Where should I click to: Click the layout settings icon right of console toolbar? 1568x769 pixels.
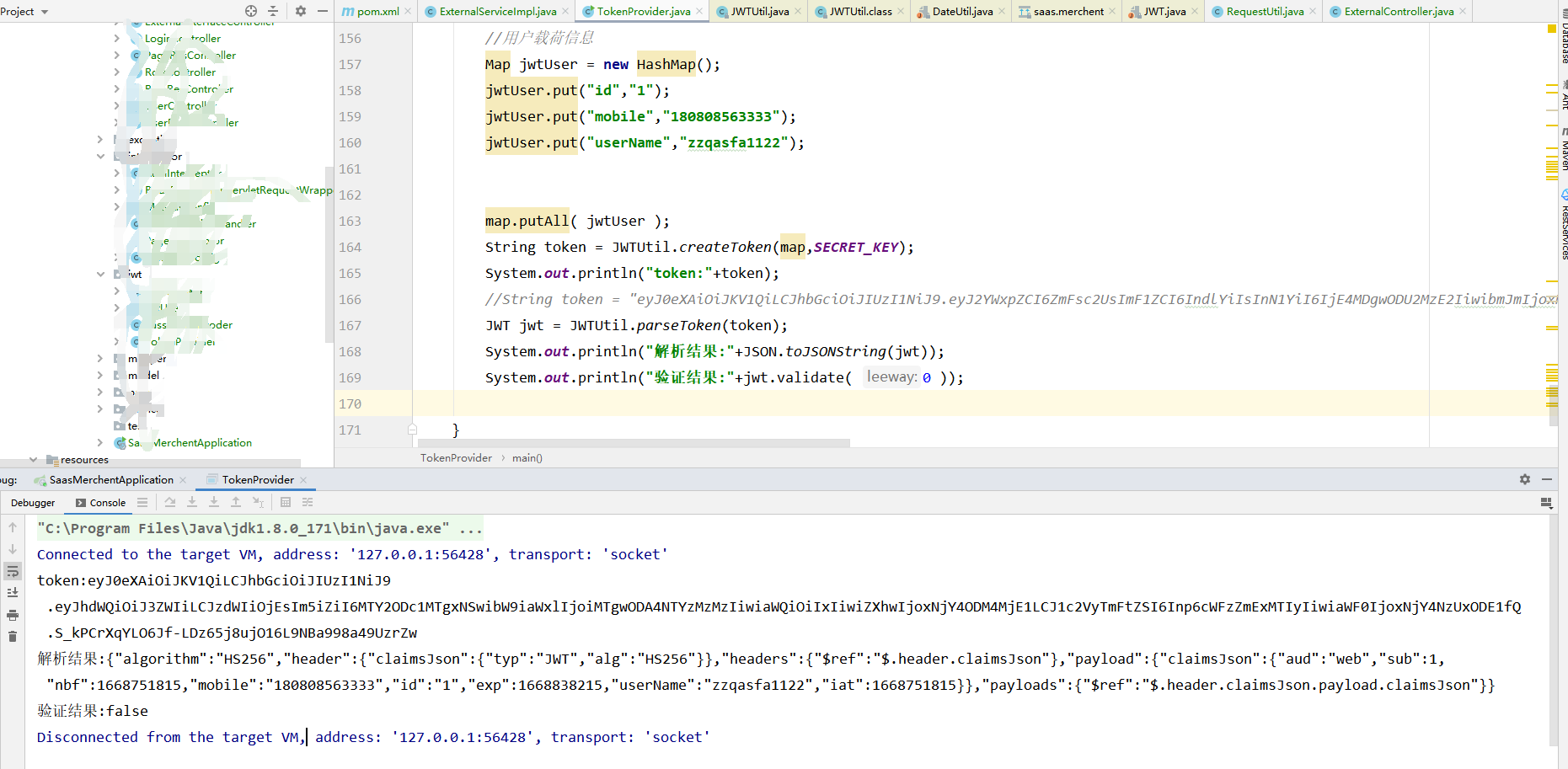point(1546,503)
